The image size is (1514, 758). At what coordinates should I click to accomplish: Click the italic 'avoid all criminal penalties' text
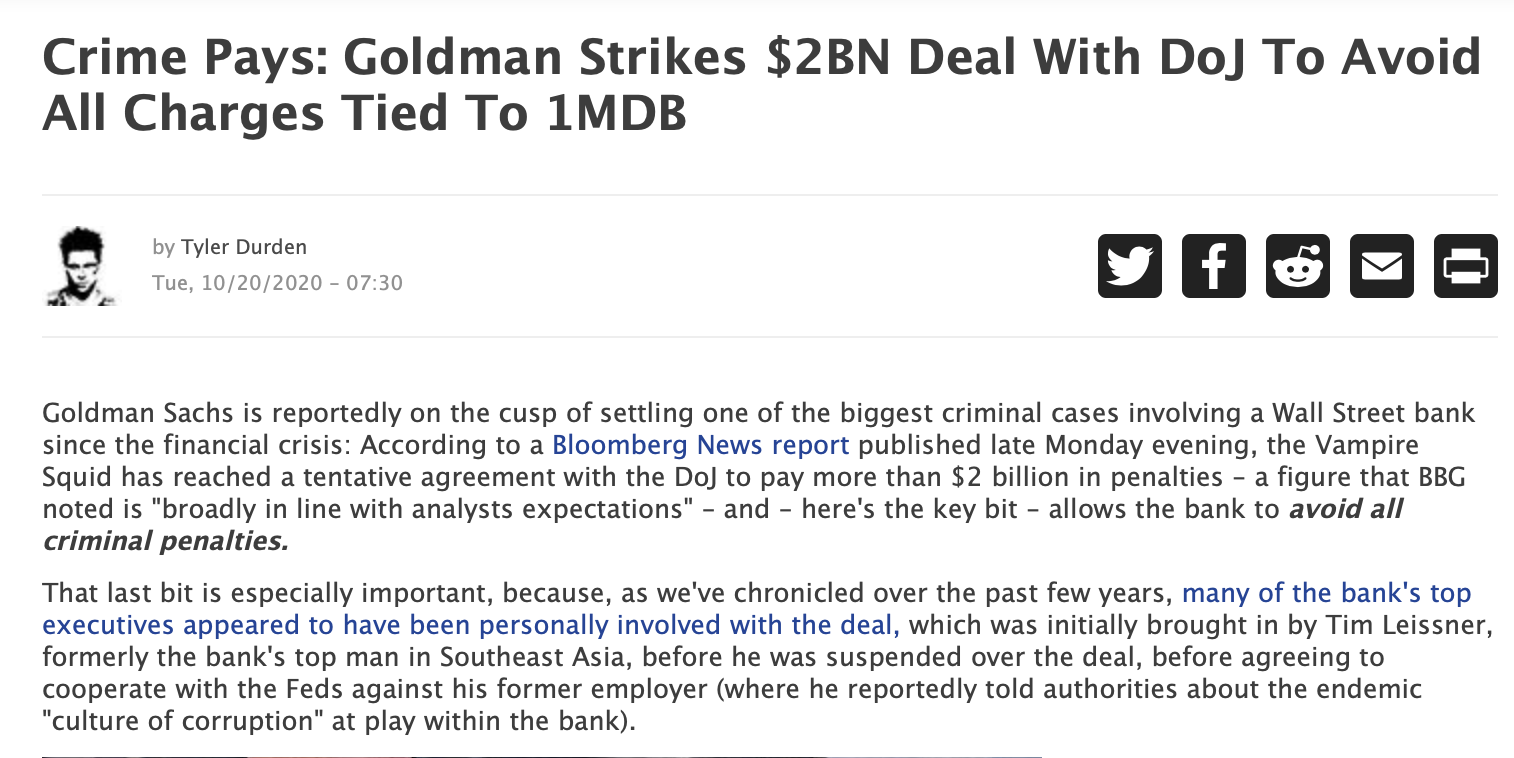722,525
